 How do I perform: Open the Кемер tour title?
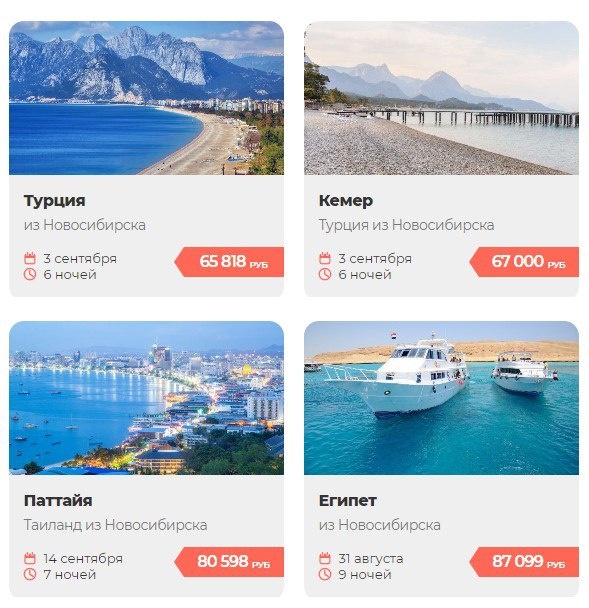click(x=346, y=201)
